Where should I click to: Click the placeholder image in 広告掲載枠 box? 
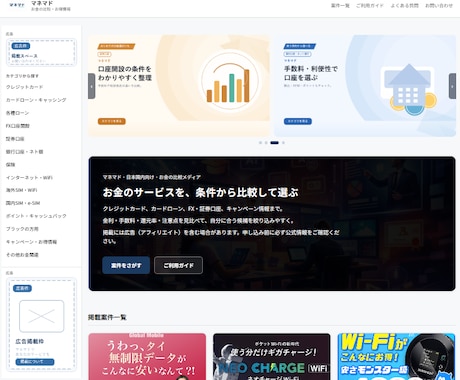42,316
